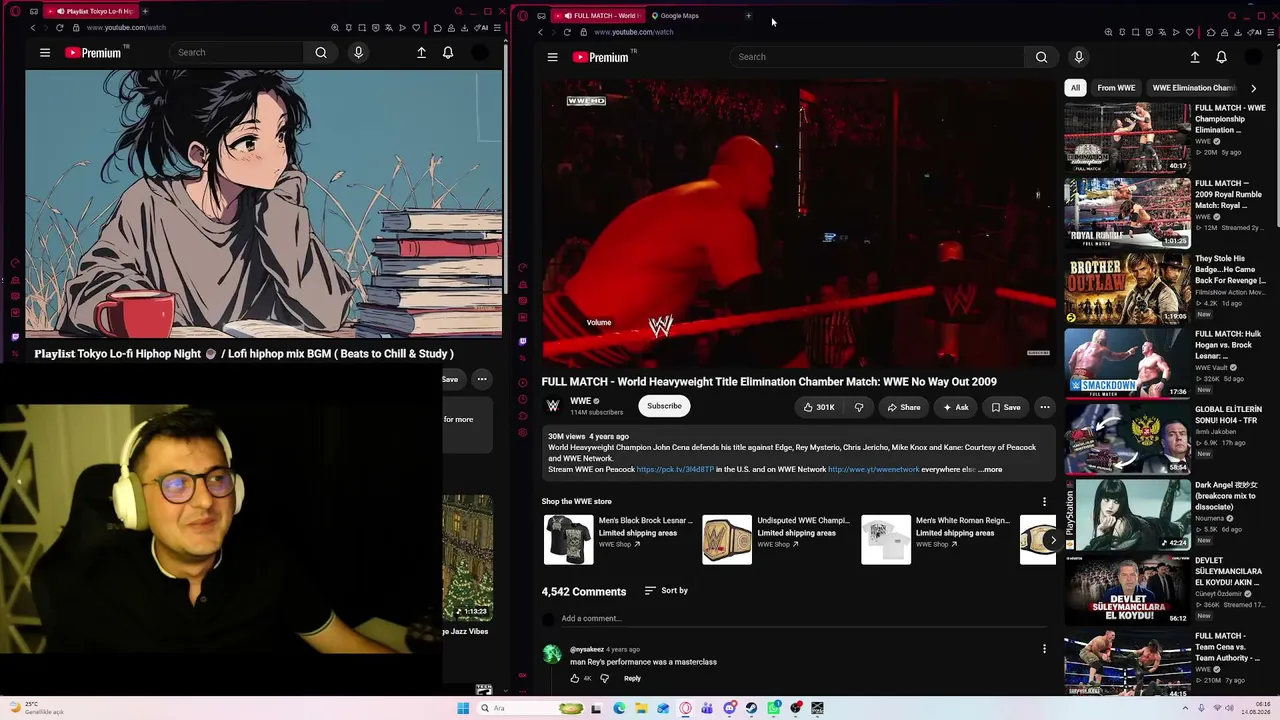
Task: Open notifications bell in left YouTube window
Action: [x=448, y=53]
